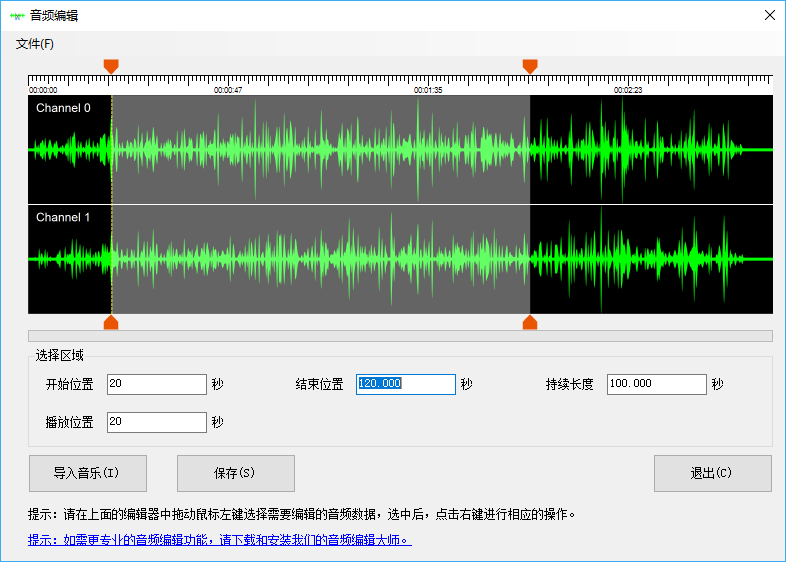Click the top orange selection end marker
Image resolution: width=786 pixels, height=562 pixels.
pos(530,66)
